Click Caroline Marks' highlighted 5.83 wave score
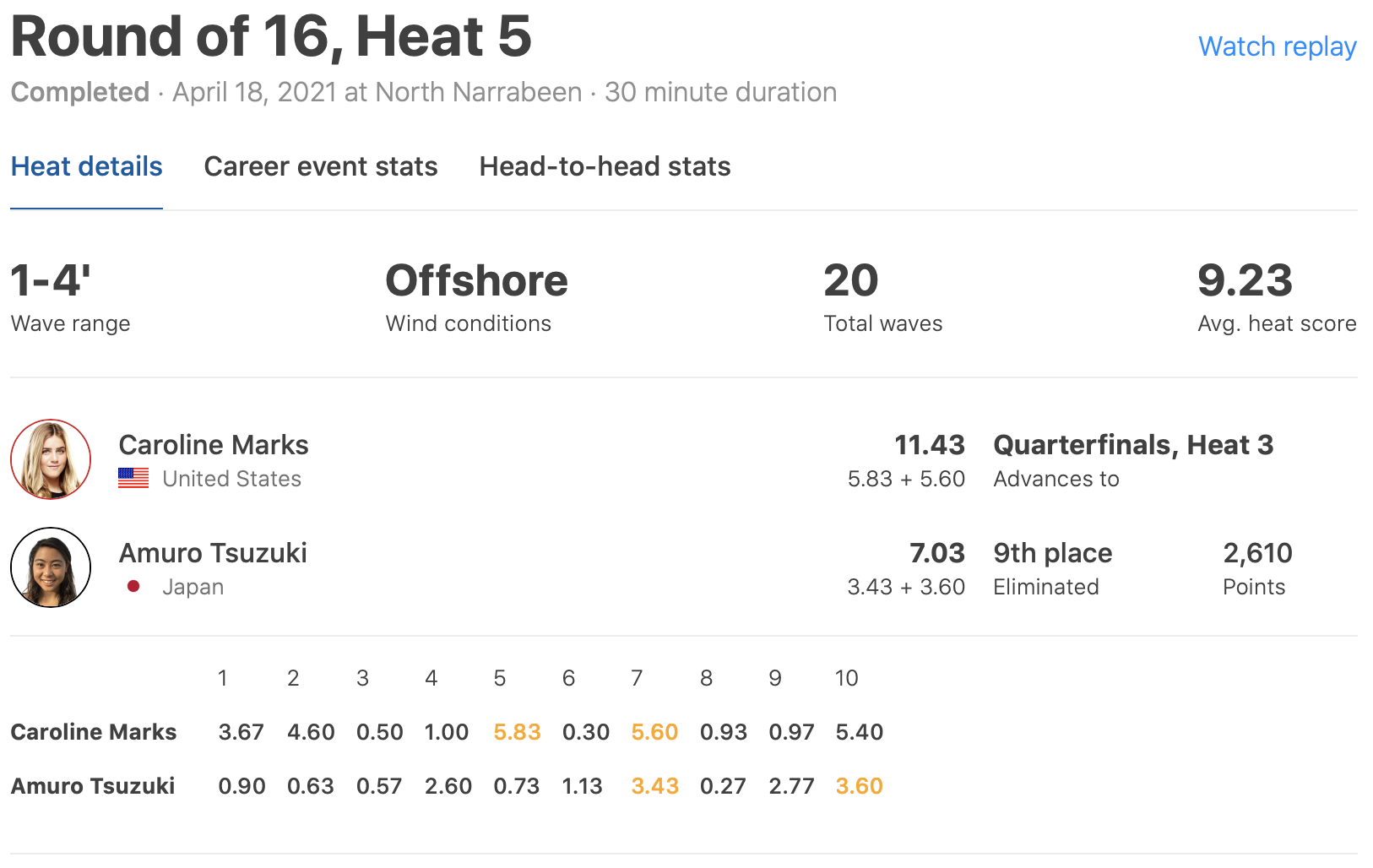1373x868 pixels. 517,732
